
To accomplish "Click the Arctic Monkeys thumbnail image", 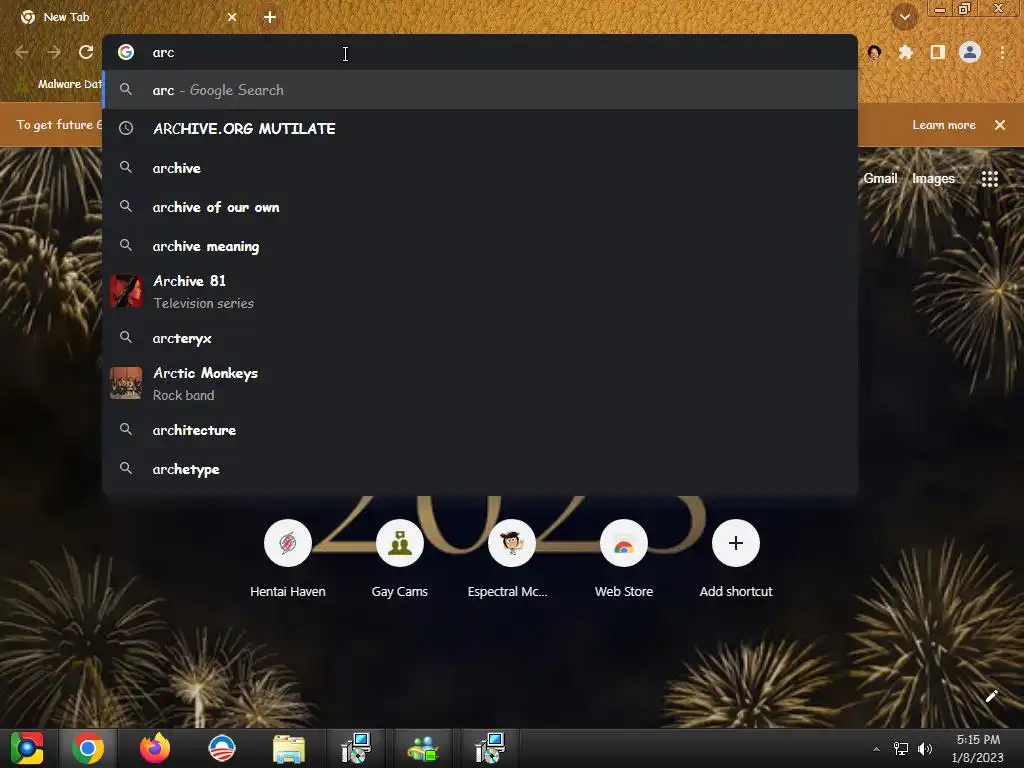I will (x=126, y=383).
